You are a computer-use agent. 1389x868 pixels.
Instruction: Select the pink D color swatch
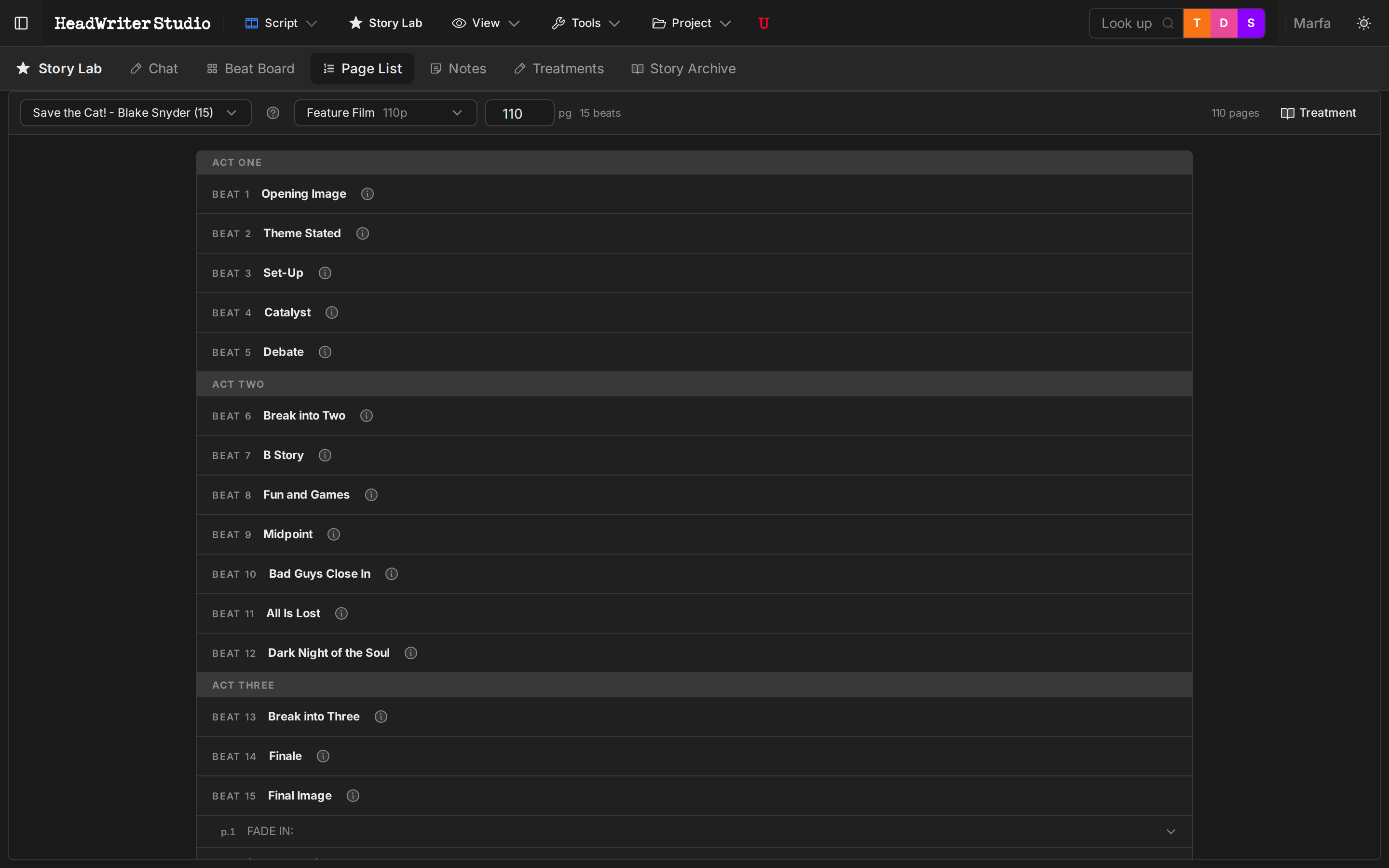1223,23
